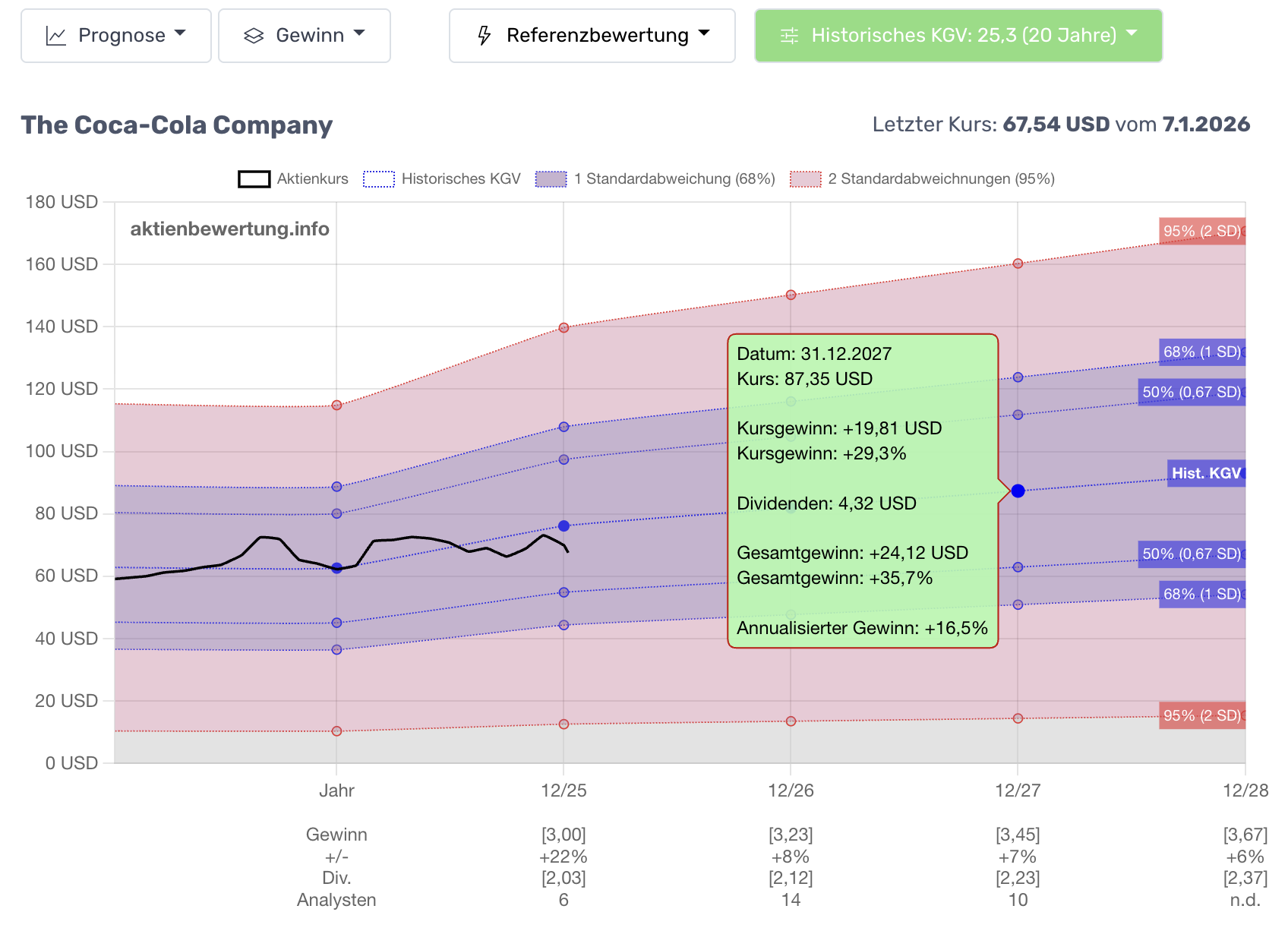Open the Referenzbewertung dropdown caret
Screen dimensions: 1288x931
704,33
